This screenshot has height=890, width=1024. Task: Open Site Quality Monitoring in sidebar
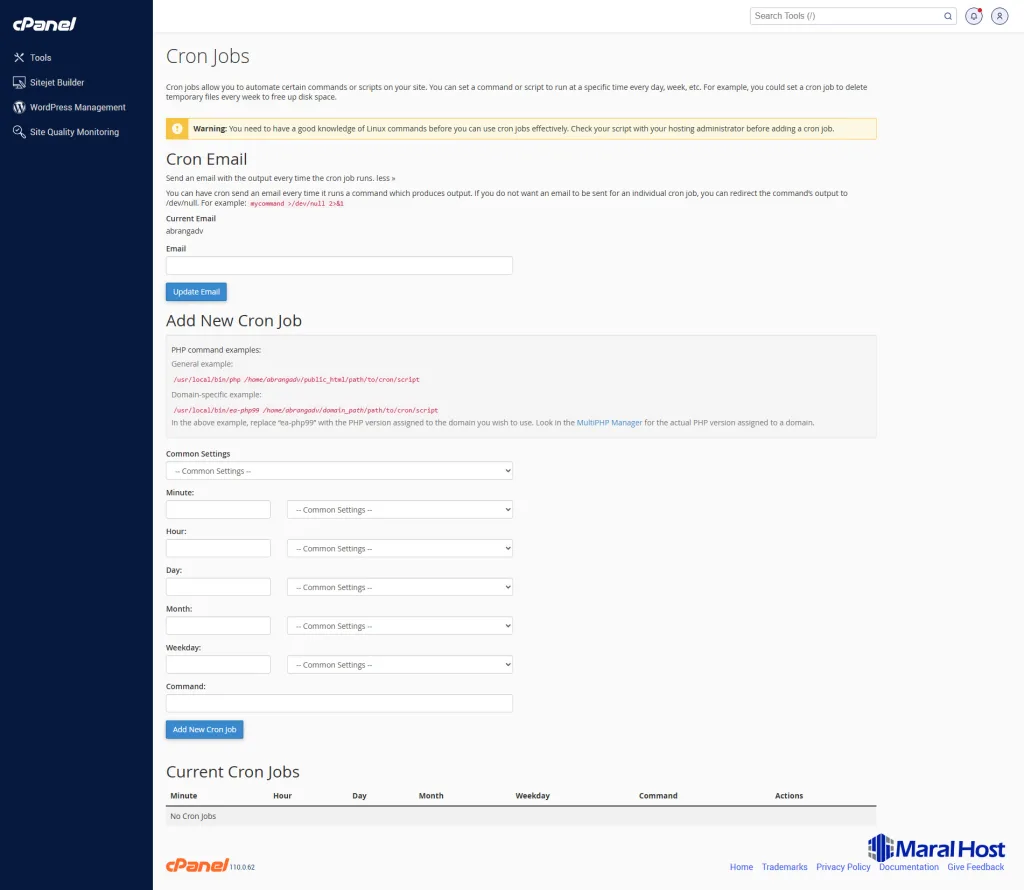click(x=20, y=131)
